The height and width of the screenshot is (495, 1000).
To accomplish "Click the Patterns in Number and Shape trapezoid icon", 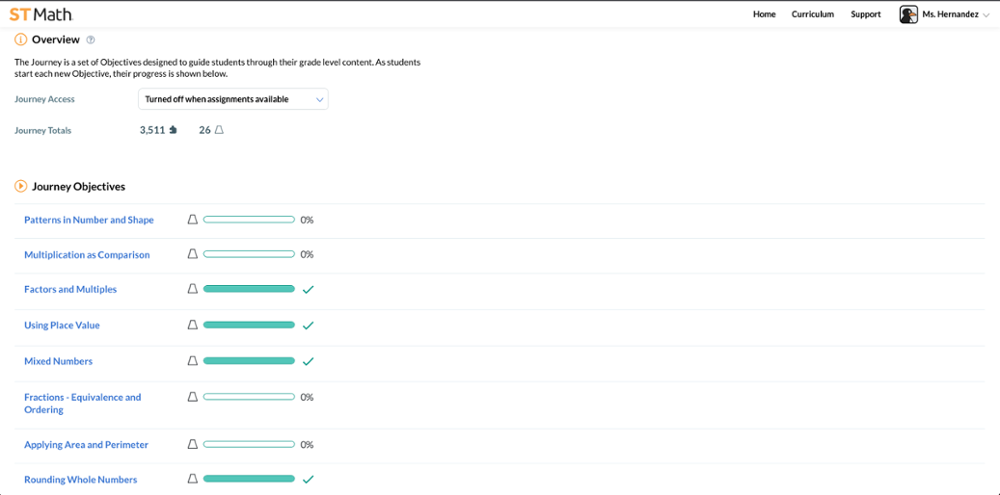I will 193,219.
